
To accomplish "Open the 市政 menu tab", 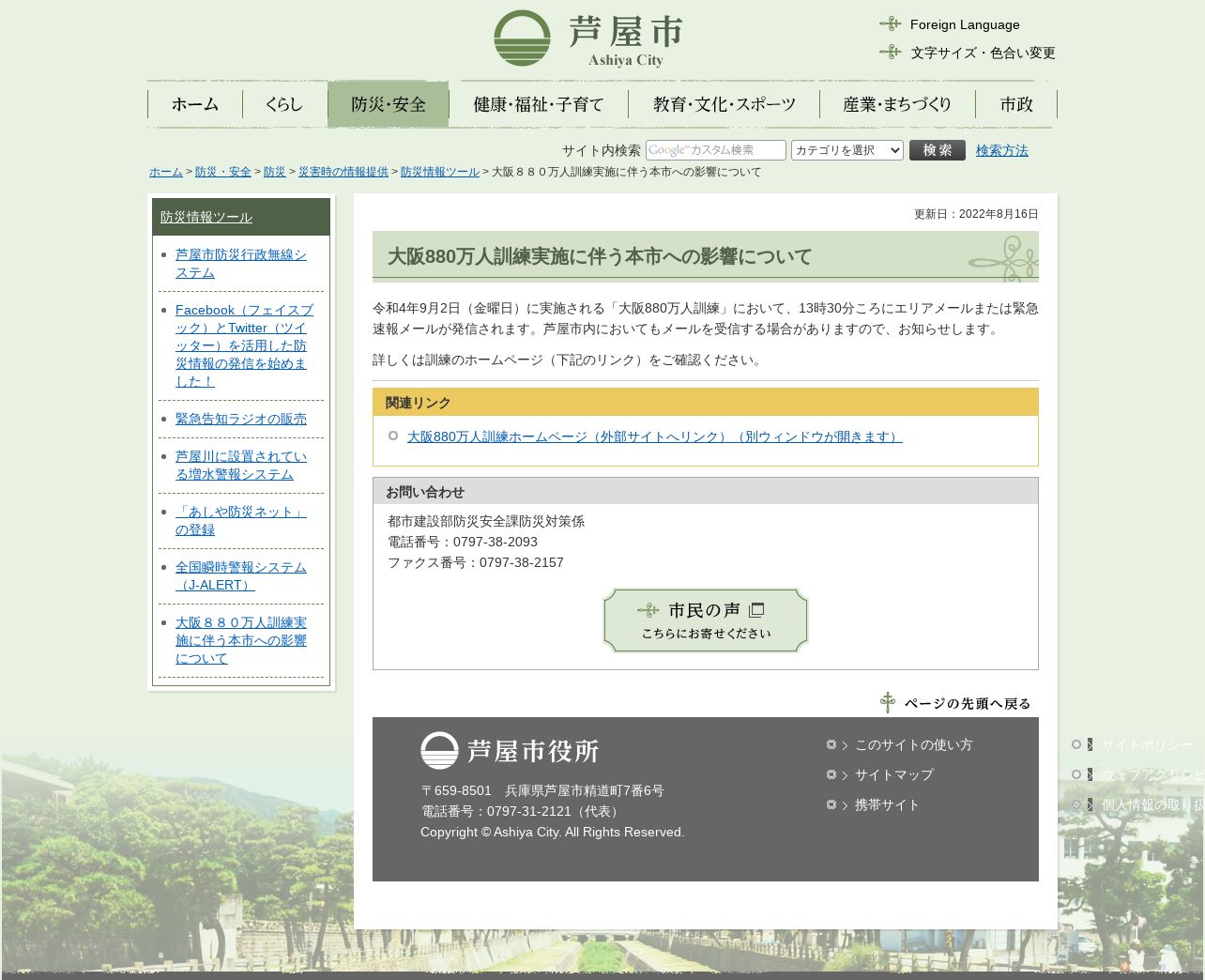I will coord(1016,104).
